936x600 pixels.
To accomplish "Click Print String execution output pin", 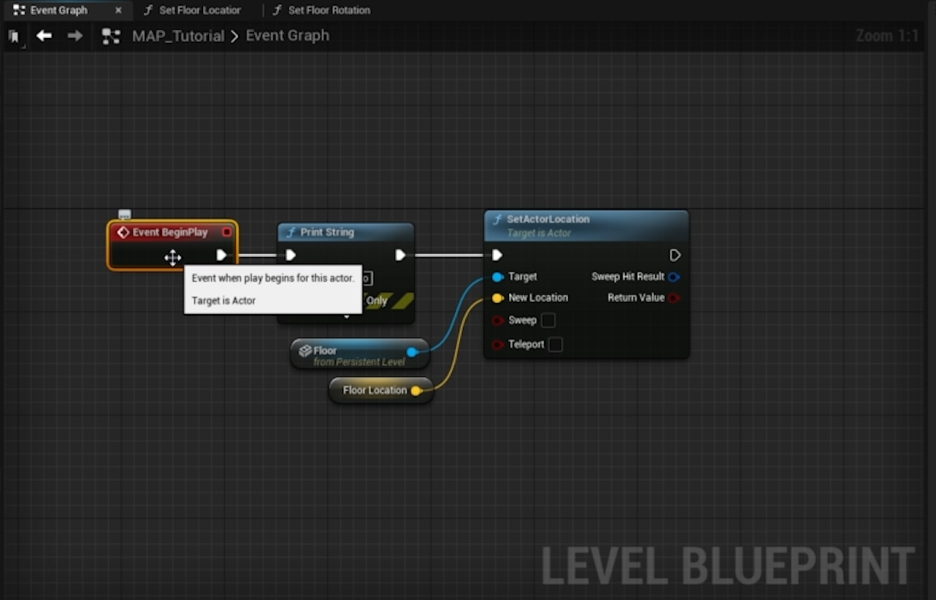I will (x=400, y=256).
